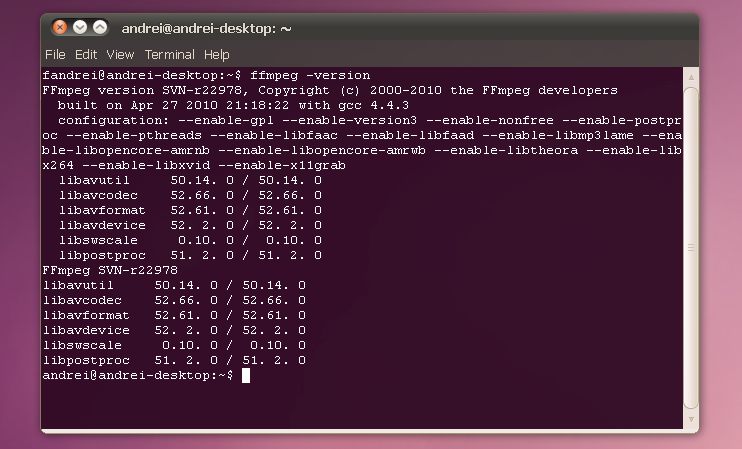The image size is (742, 449).
Task: Click the scrollbar down arrow
Action: click(x=691, y=419)
